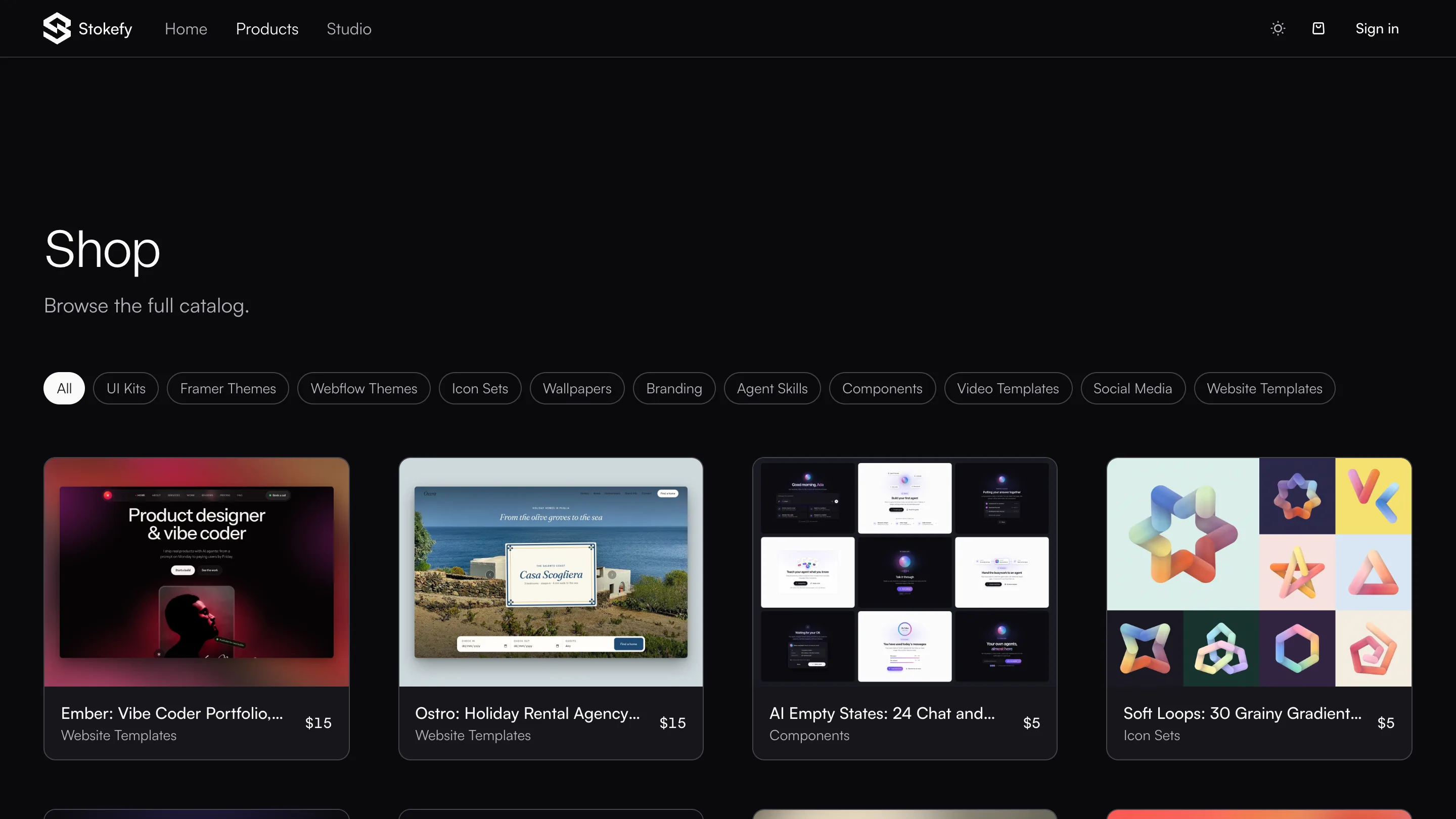Click Website Templates label under Ember card
1456x819 pixels.
coord(119,736)
